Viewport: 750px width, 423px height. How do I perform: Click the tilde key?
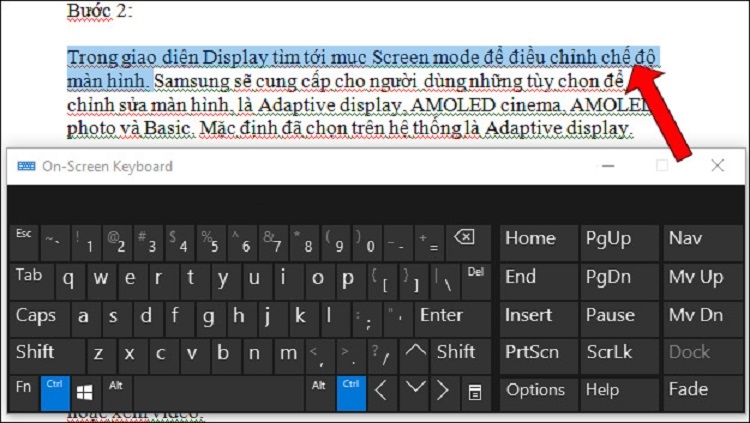55,243
